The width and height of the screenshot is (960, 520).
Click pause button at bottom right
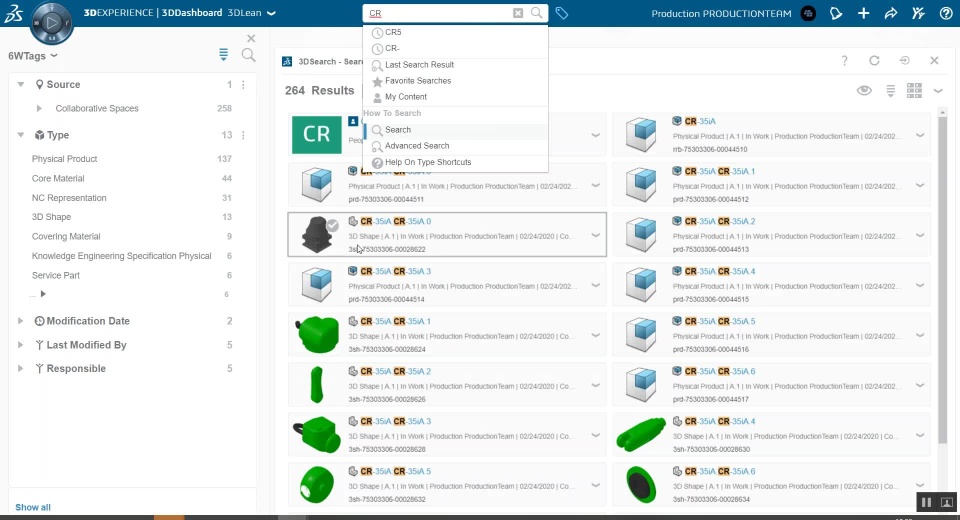926,502
